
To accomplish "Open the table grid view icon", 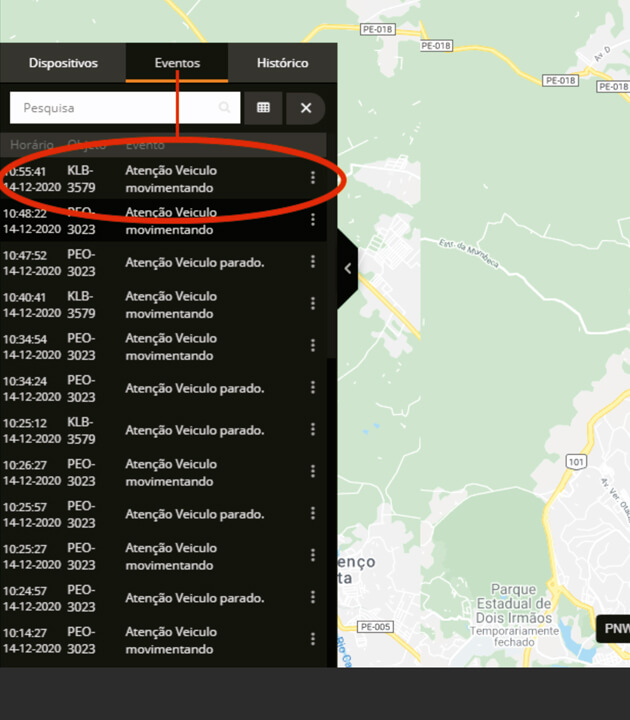I will click(263, 108).
